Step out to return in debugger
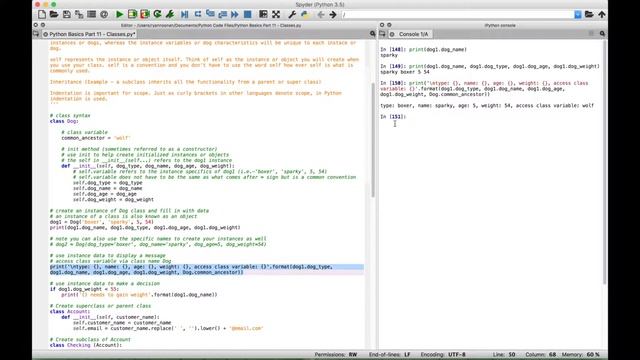The height and width of the screenshot is (360, 640). 222,14
